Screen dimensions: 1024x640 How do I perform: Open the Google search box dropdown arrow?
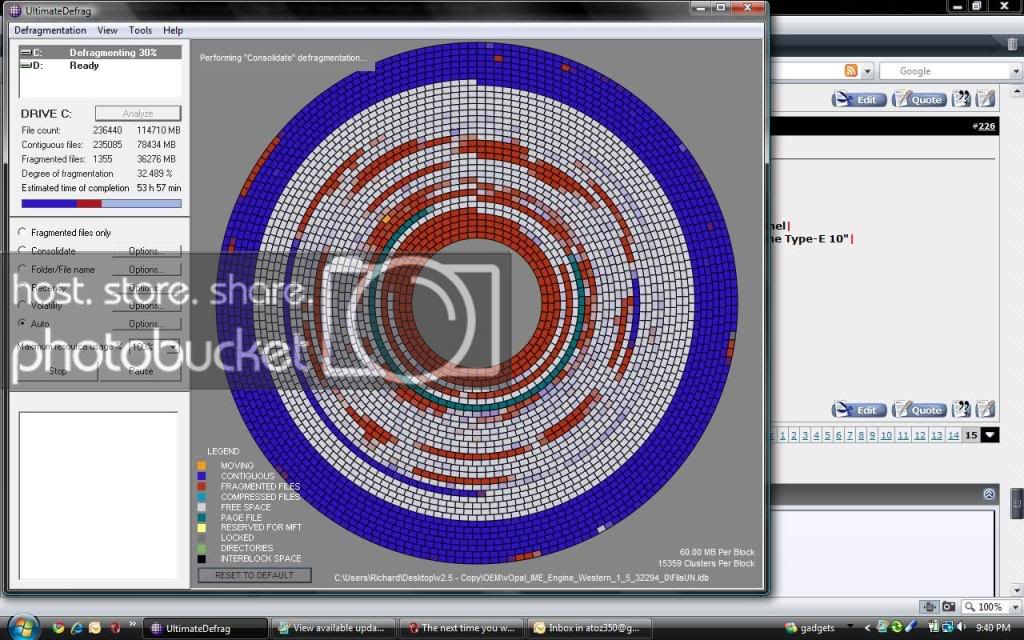[1016, 71]
